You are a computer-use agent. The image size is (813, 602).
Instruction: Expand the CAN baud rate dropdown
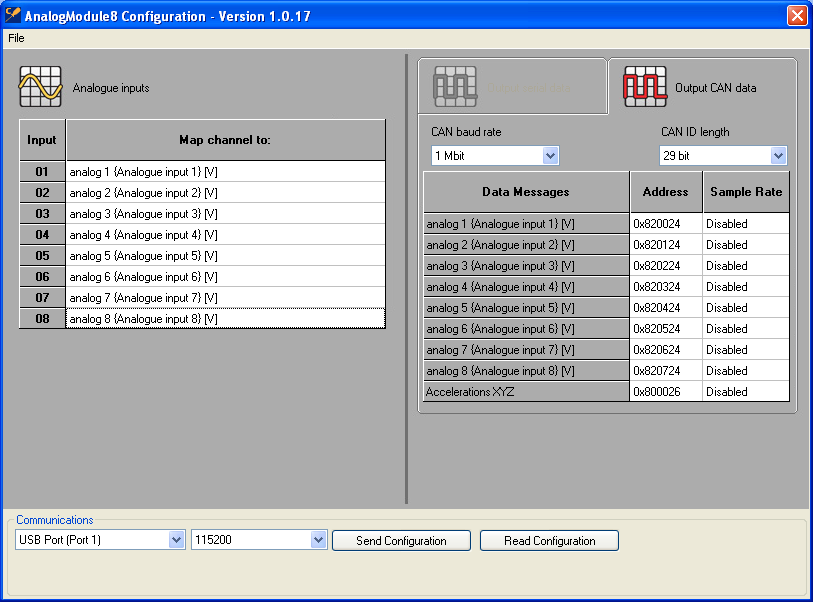[550, 156]
